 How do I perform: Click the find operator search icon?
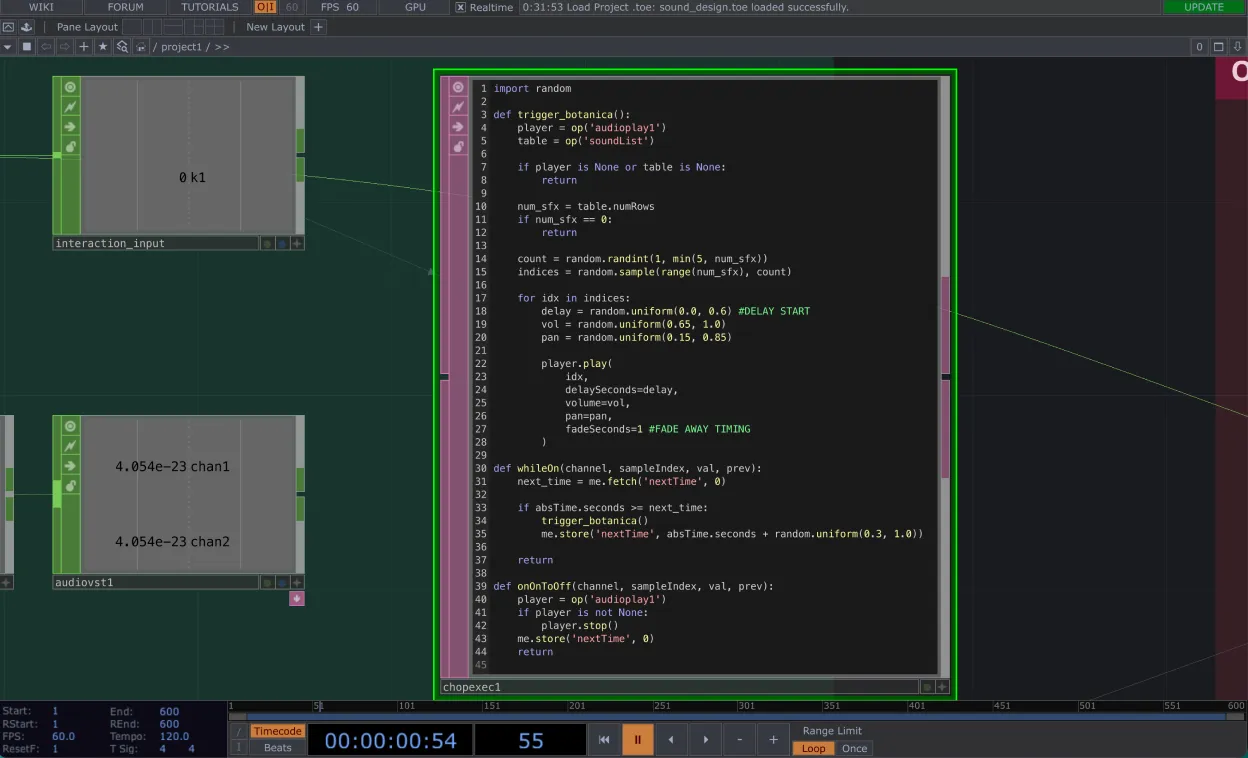click(122, 47)
